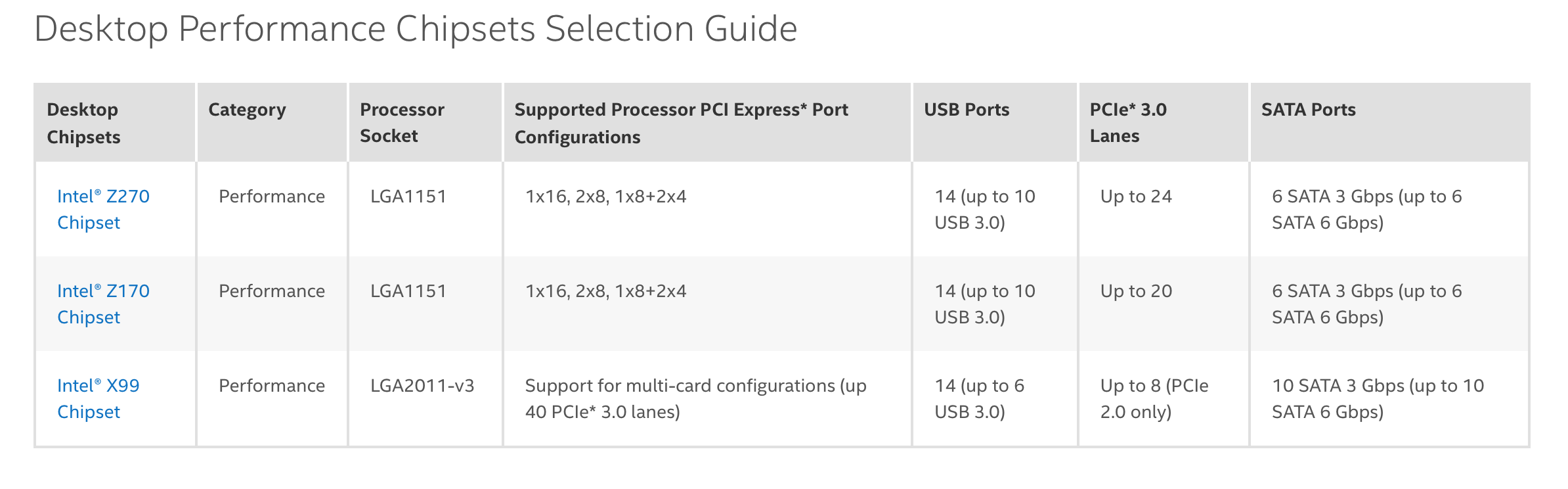Select the "Up to 20" PCIe lanes cell
1568x489 pixels.
(1136, 291)
